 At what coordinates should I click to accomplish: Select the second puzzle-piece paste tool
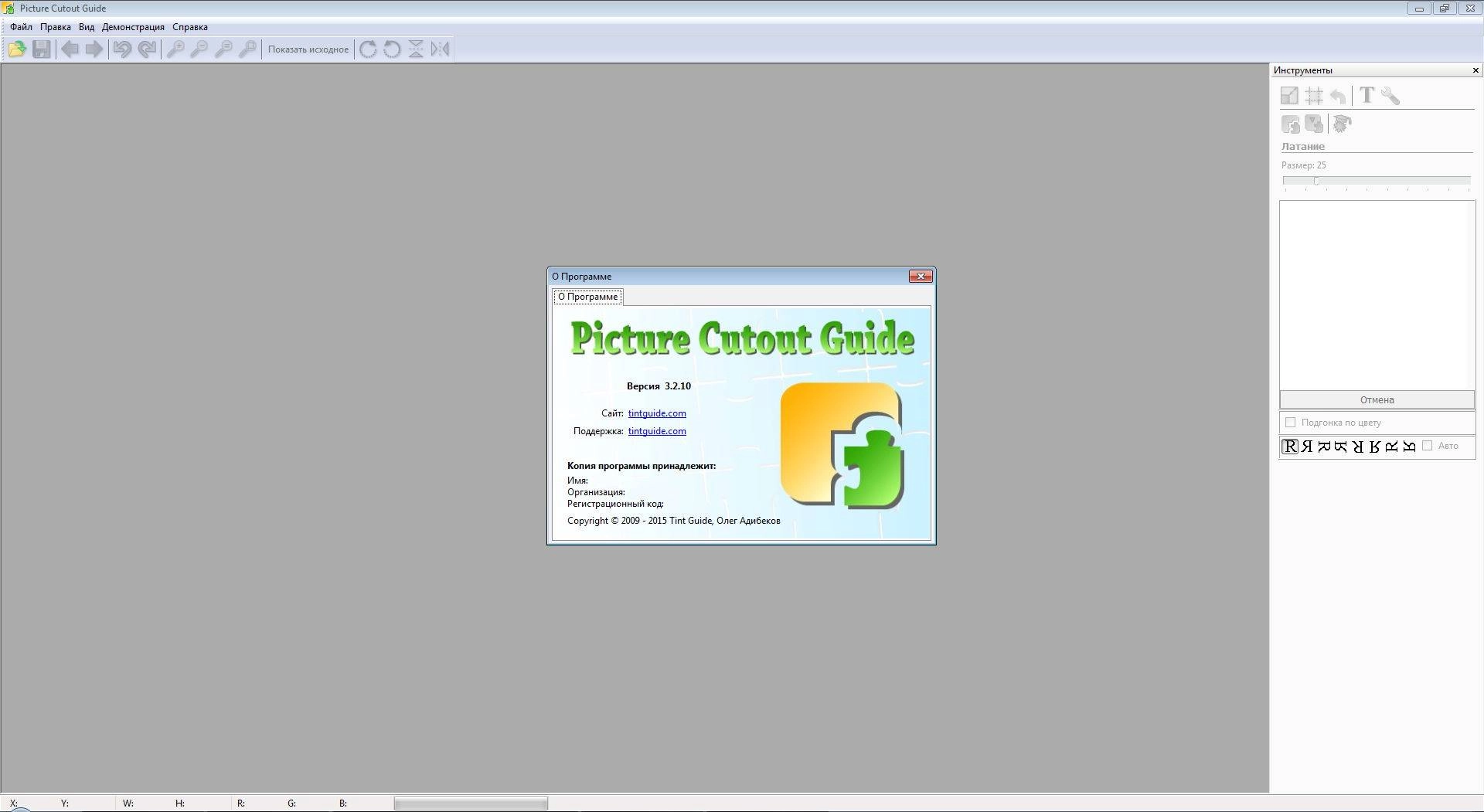click(1314, 124)
